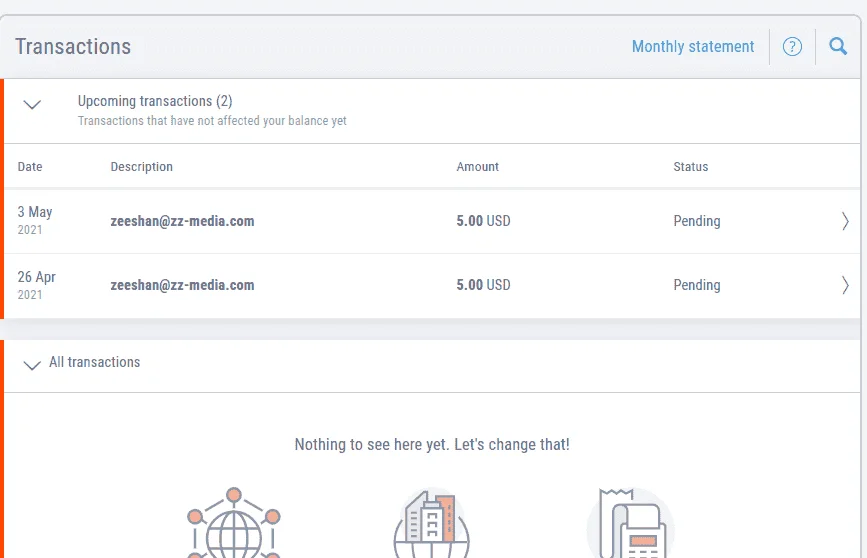Collapse the Upcoming transactions section chevron

(x=33, y=105)
